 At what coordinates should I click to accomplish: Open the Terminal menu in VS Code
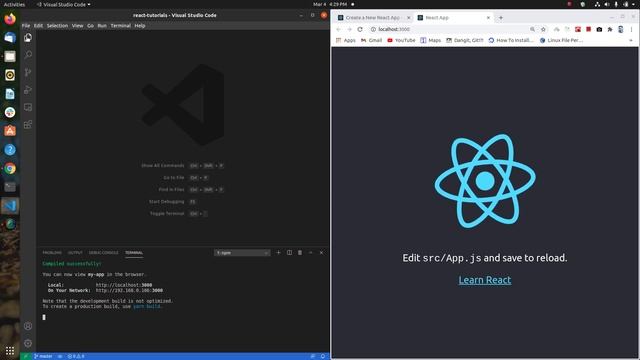click(x=121, y=26)
